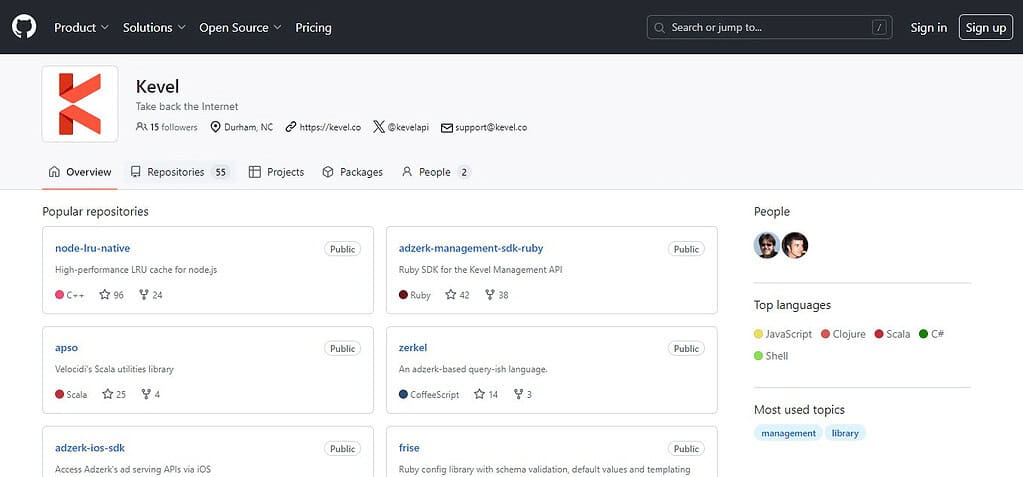Screen dimensions: 1023x477
Task: Click the People sidebar heading
Action: (772, 211)
